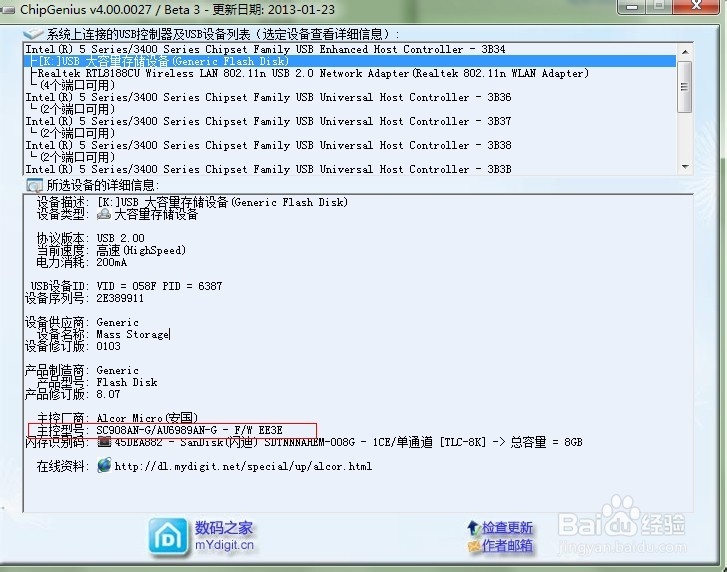
Task: Open the 检查更新 link
Action: pyautogui.click(x=507, y=528)
